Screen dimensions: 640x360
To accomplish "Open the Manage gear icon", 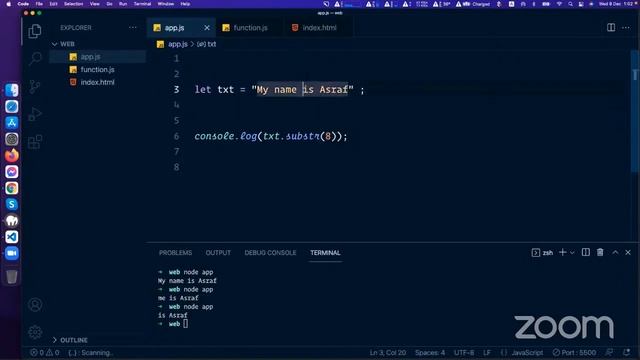I will [35, 332].
